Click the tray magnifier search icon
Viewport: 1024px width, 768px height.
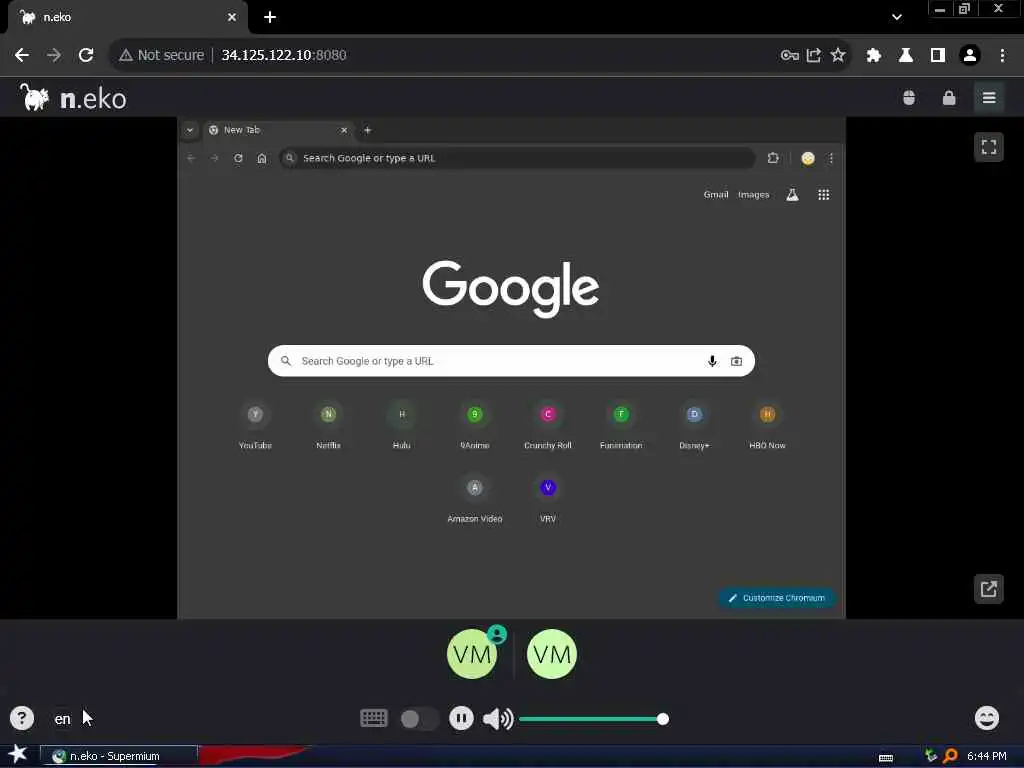tap(951, 756)
